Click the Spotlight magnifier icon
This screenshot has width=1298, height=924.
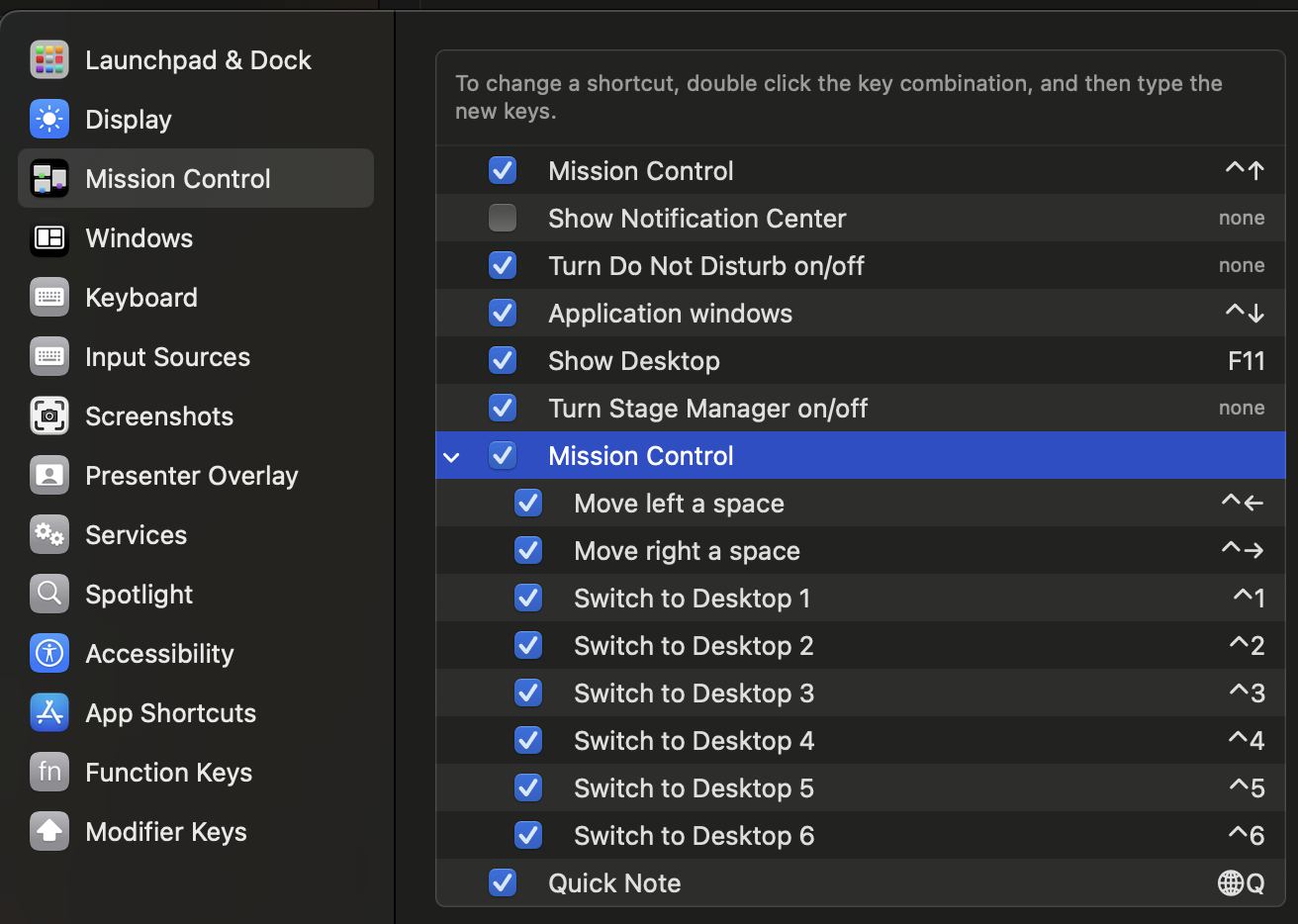coord(49,594)
